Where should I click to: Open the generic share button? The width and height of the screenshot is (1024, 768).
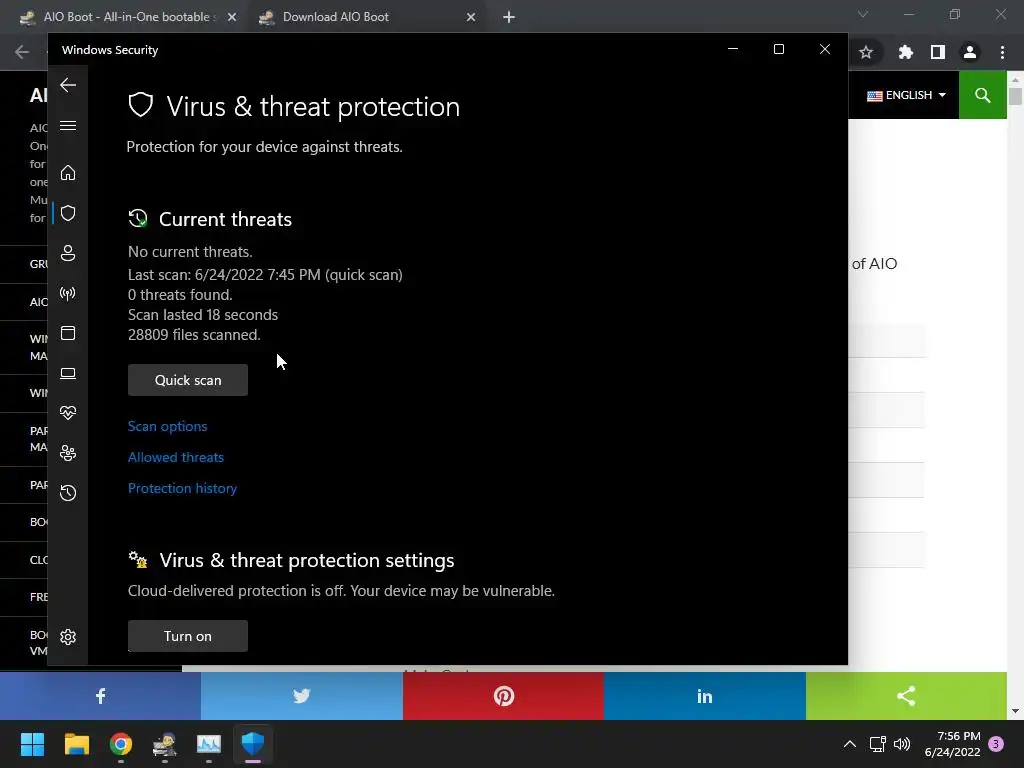[x=906, y=696]
